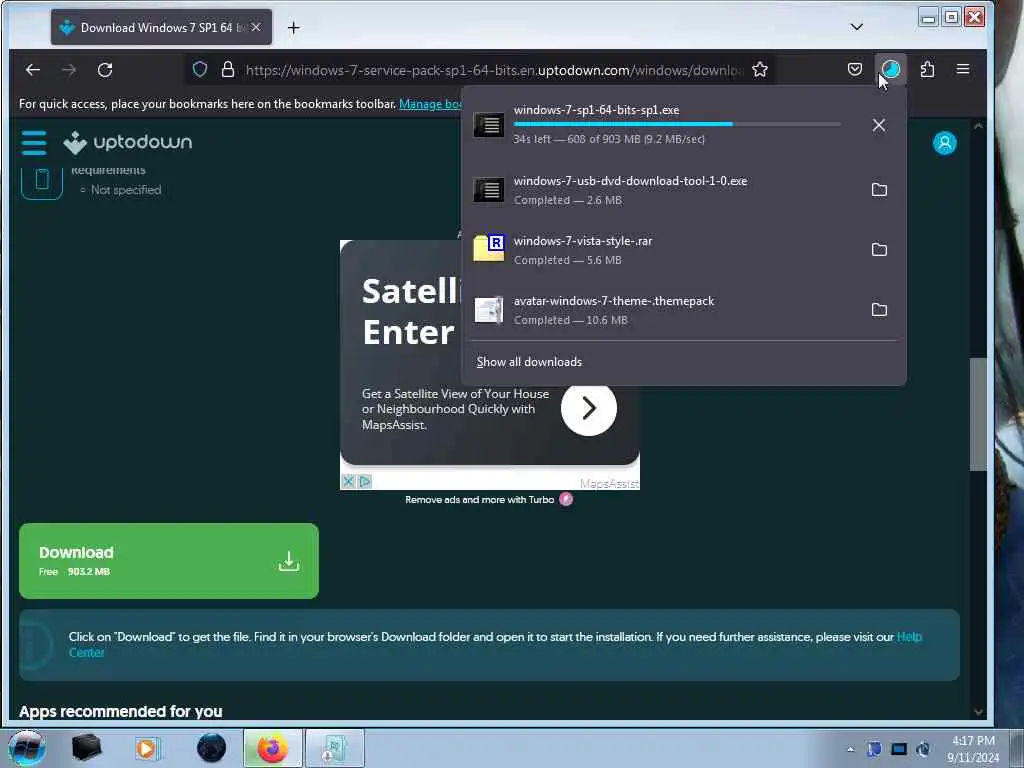Bookmark this page with the star
This screenshot has width=1024, height=768.
pyautogui.click(x=760, y=69)
